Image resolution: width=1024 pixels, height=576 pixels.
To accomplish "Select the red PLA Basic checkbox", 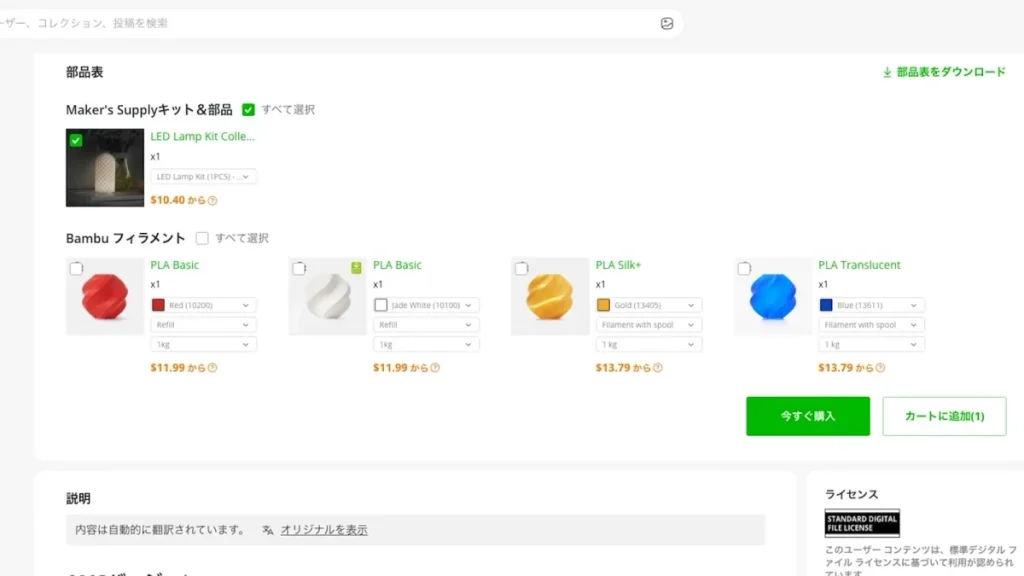I will pos(76,268).
